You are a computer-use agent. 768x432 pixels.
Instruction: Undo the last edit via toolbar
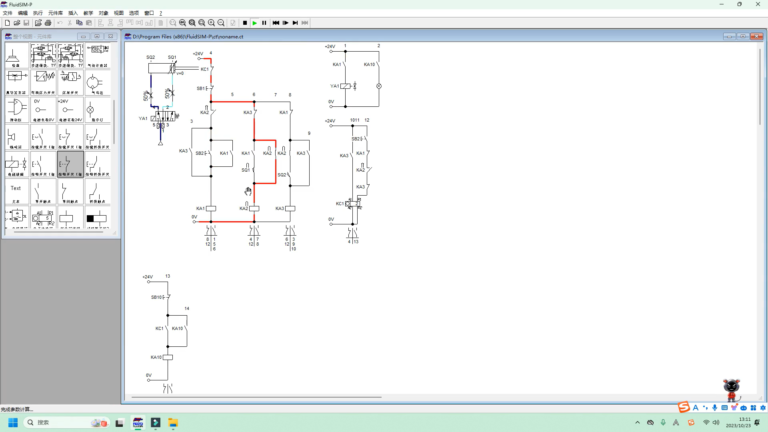[x=60, y=23]
